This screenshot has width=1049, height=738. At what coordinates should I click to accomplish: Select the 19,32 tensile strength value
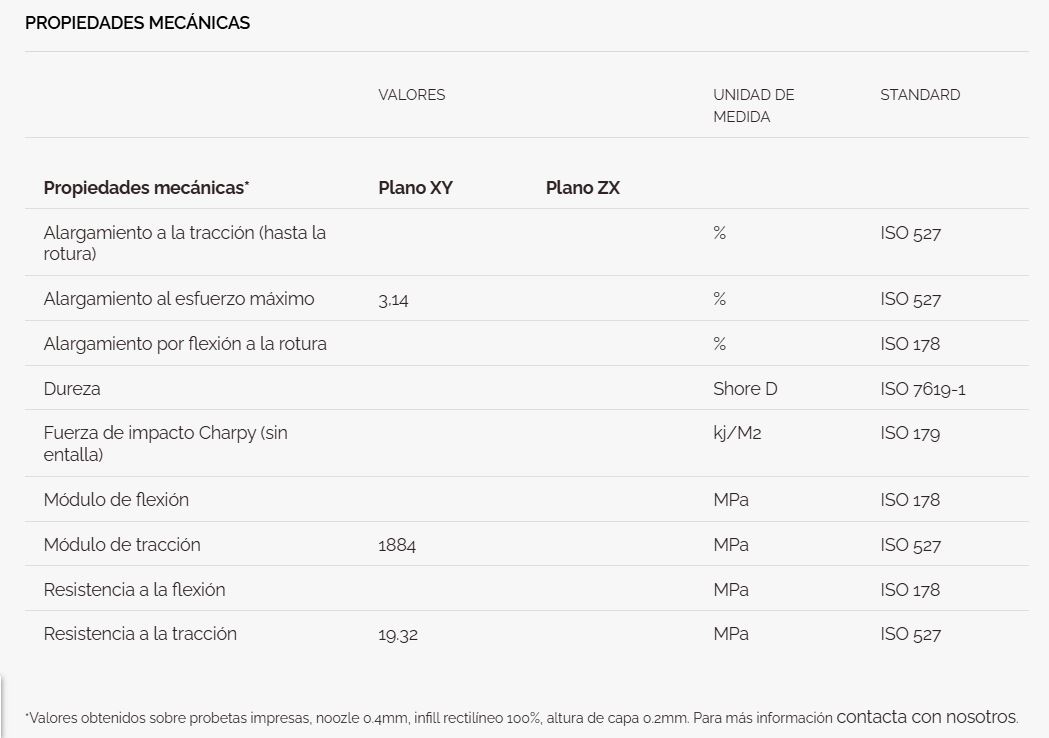click(398, 635)
